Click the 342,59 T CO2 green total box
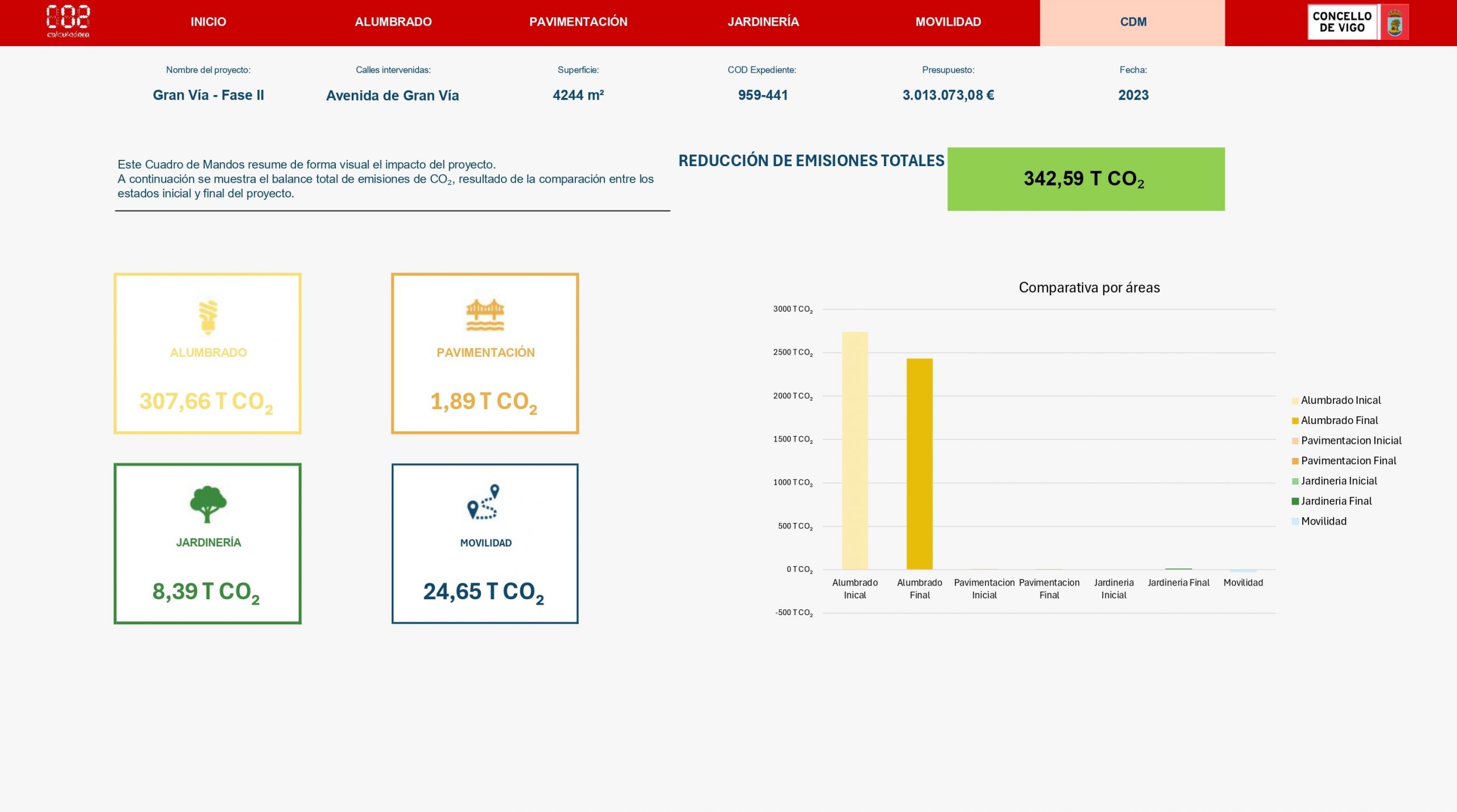This screenshot has height=812, width=1457. (x=1085, y=179)
